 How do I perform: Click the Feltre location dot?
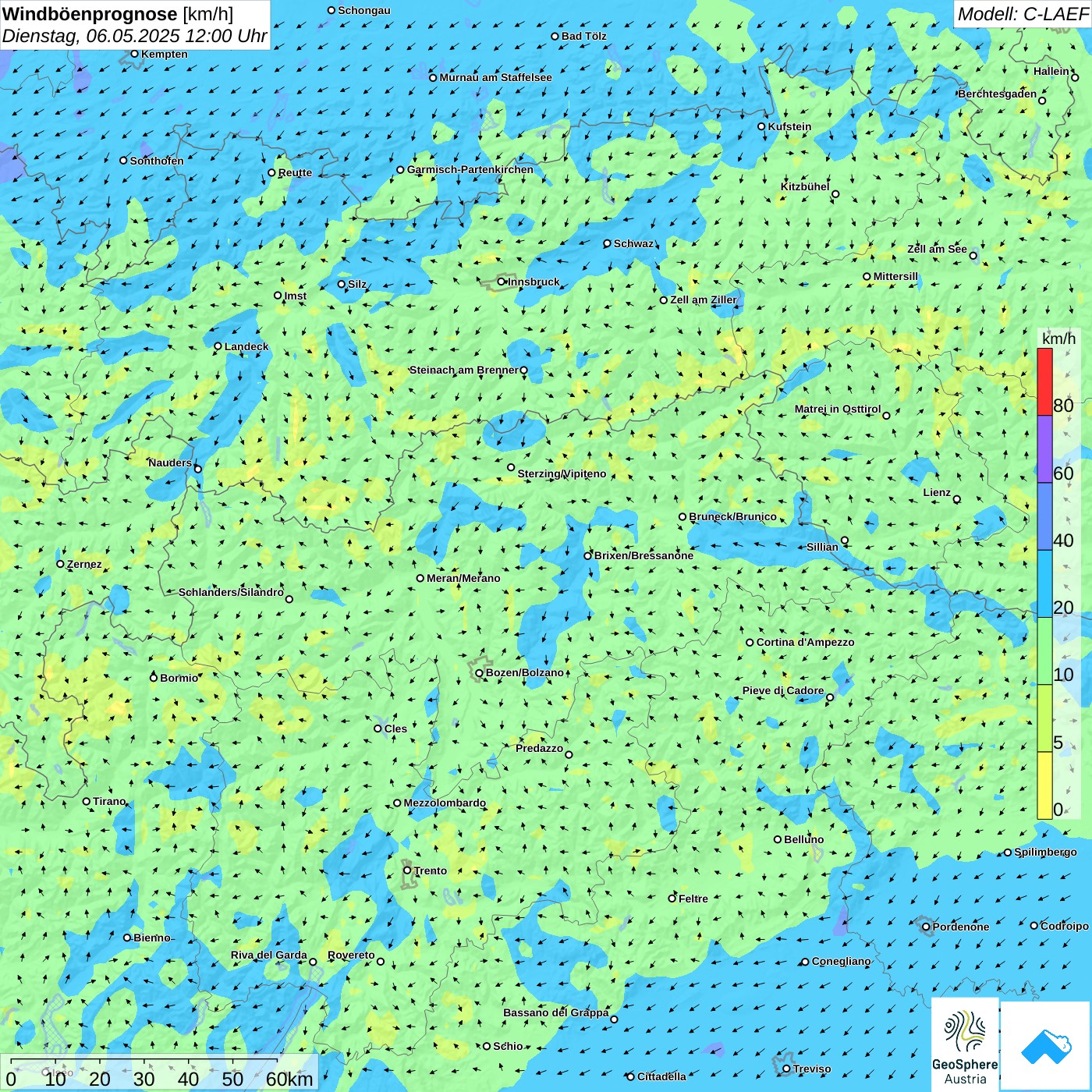pos(672,899)
